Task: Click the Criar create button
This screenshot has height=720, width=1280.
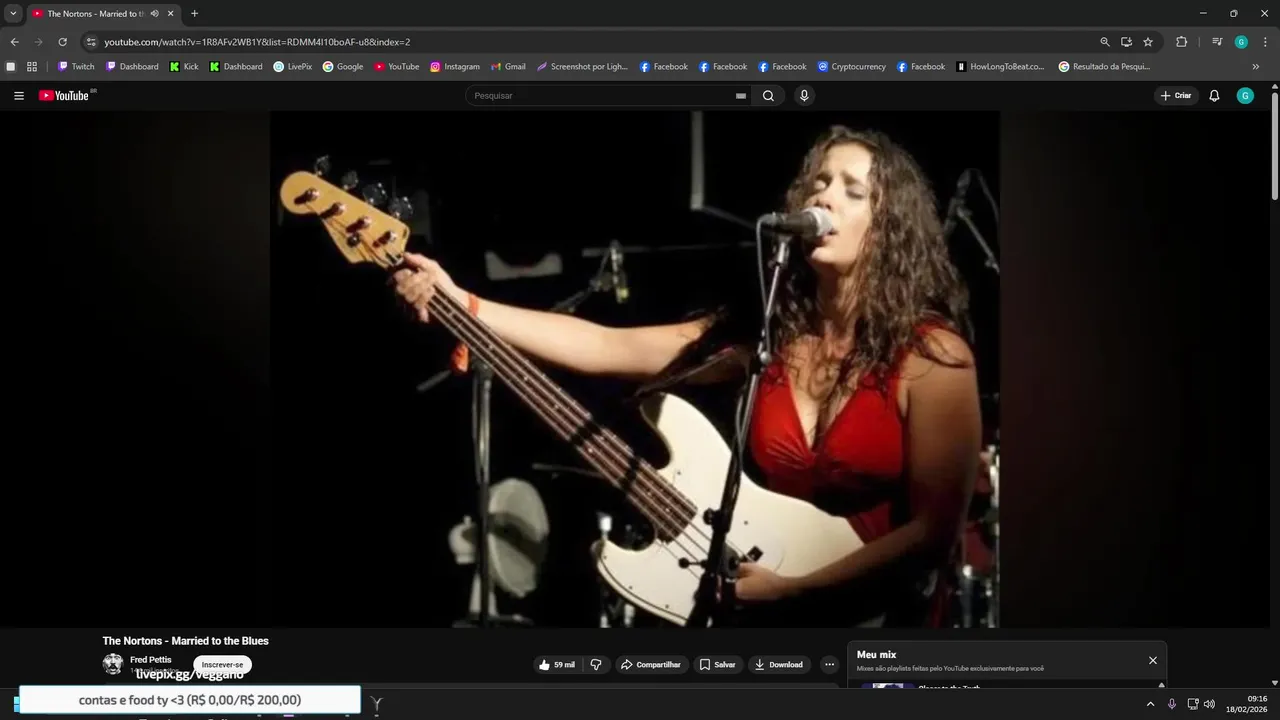Action: point(1176,96)
